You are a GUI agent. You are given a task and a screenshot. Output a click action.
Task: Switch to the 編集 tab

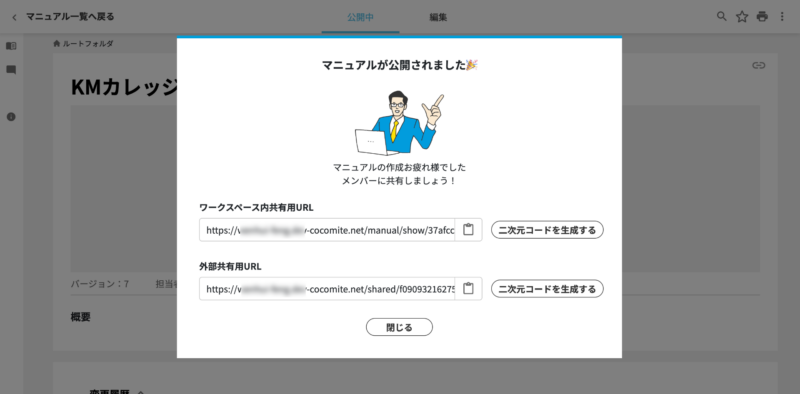(438, 17)
